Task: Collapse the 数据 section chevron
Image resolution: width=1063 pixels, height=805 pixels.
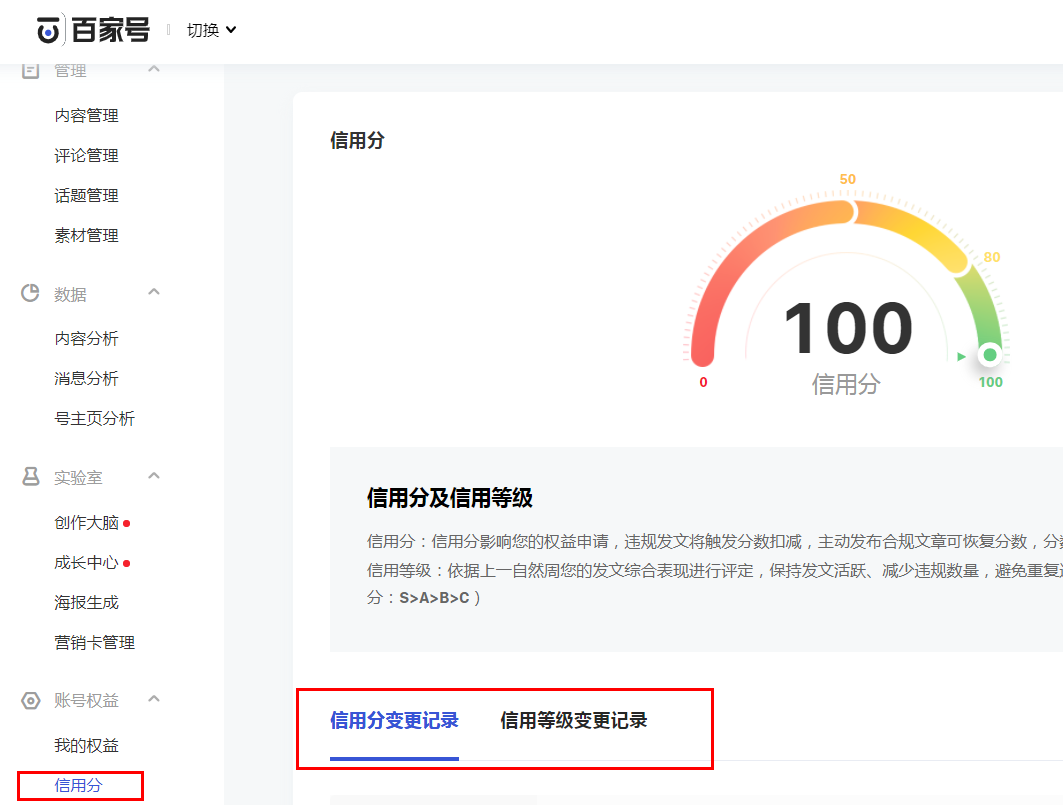Action: (x=154, y=292)
